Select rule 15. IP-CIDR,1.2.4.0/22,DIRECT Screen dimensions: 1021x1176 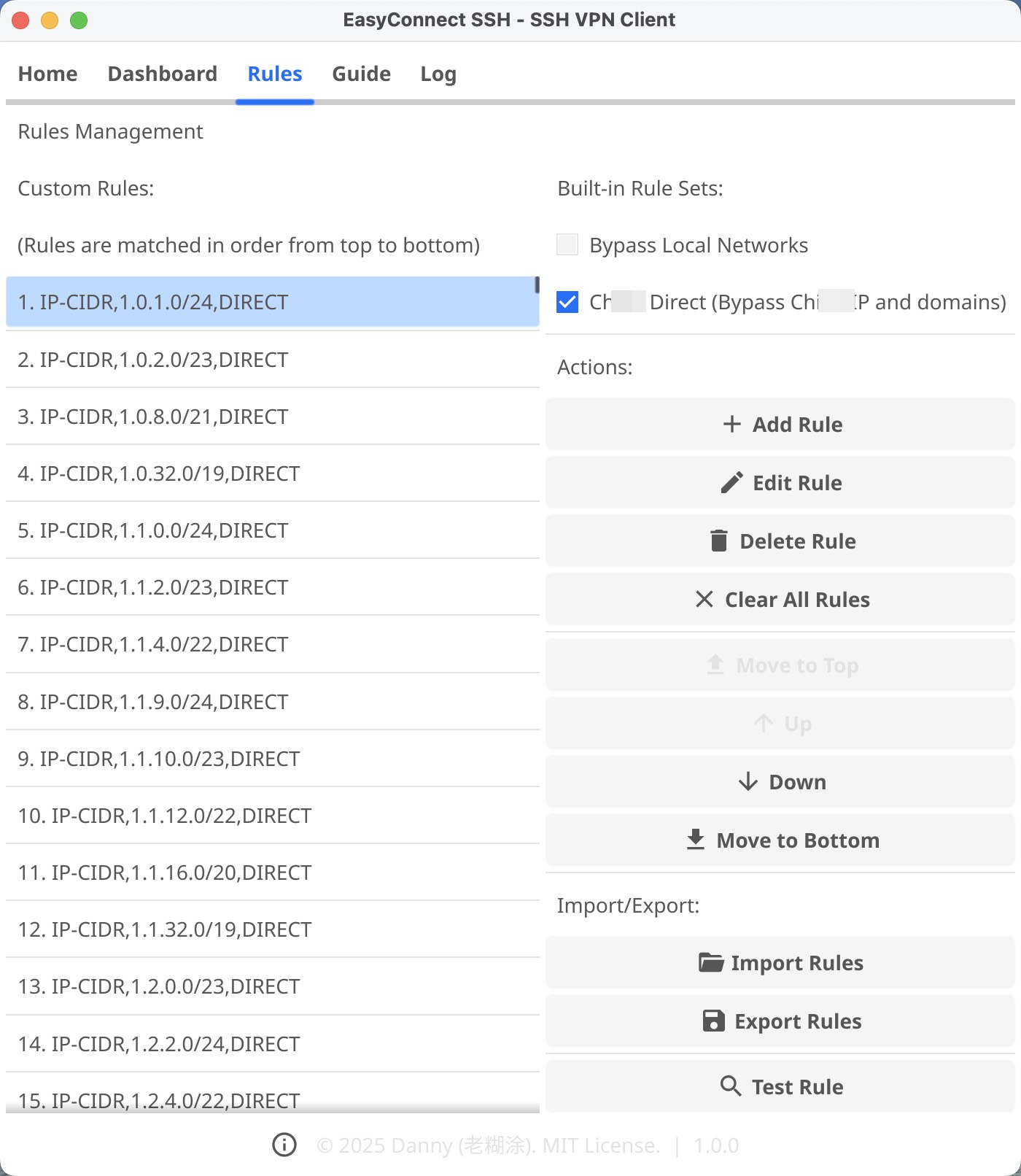[x=272, y=1094]
